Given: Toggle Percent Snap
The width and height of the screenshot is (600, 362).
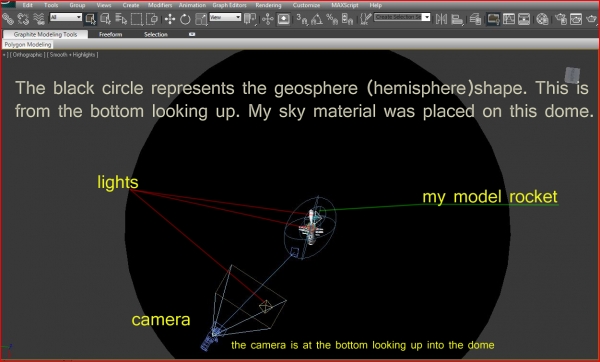Looking at the screenshot, I should pyautogui.click(x=332, y=19).
